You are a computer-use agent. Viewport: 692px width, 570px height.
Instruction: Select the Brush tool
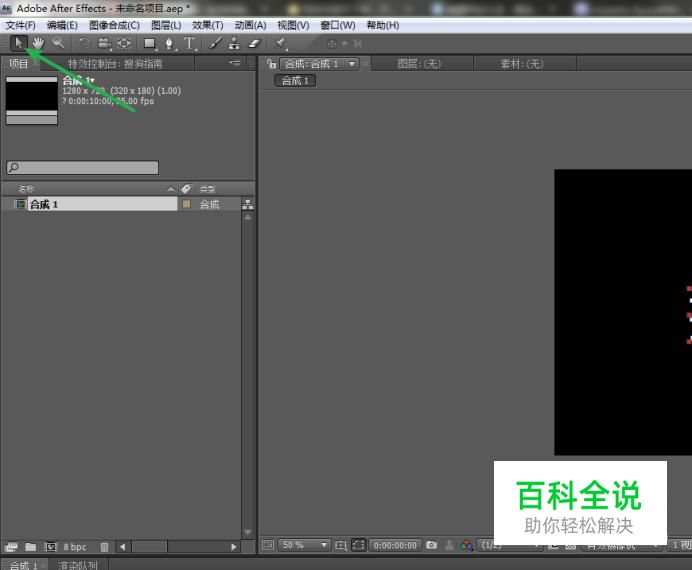point(215,43)
